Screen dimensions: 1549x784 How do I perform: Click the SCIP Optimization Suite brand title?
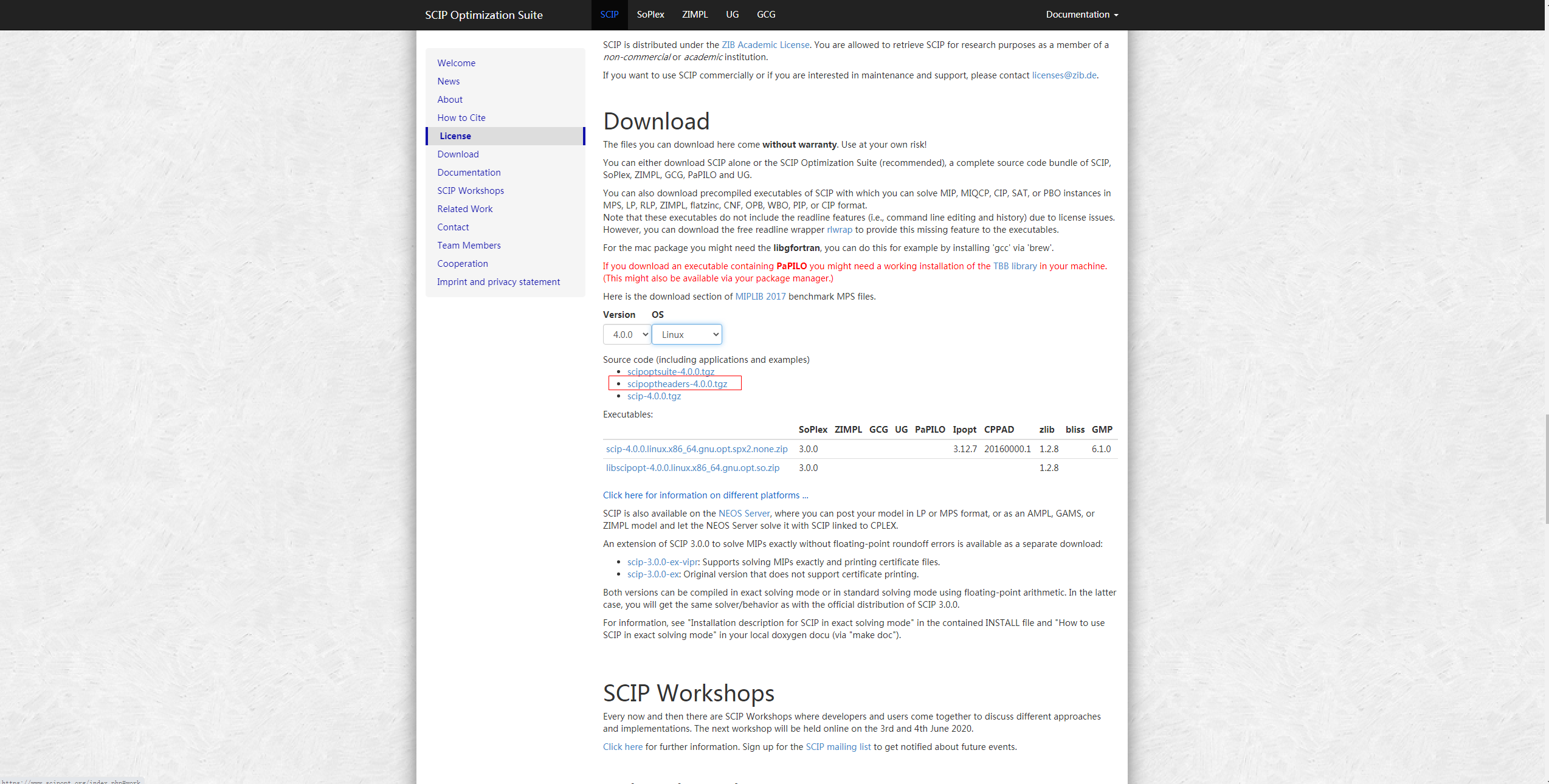click(x=483, y=15)
